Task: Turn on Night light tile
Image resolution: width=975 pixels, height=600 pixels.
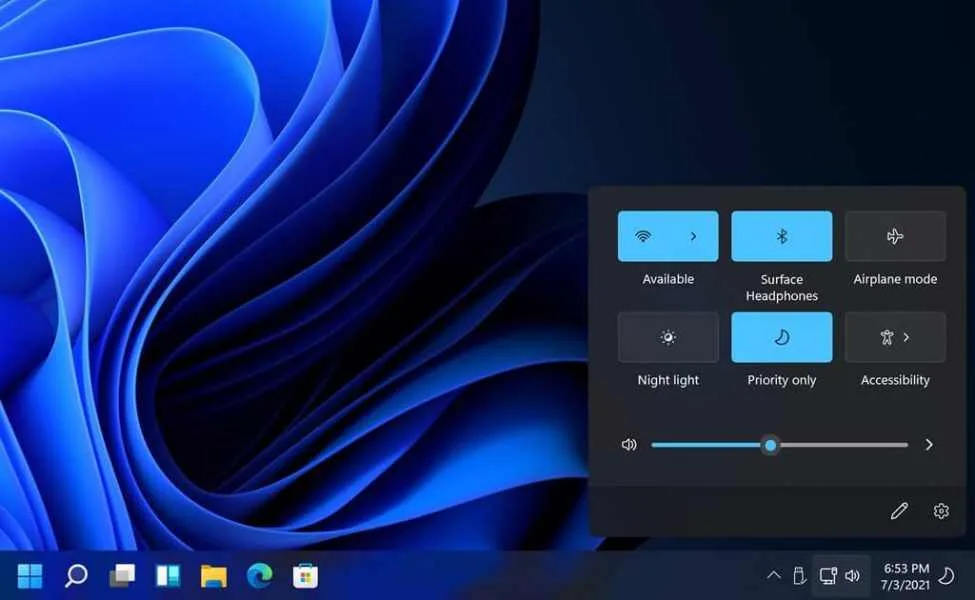Action: (x=668, y=337)
